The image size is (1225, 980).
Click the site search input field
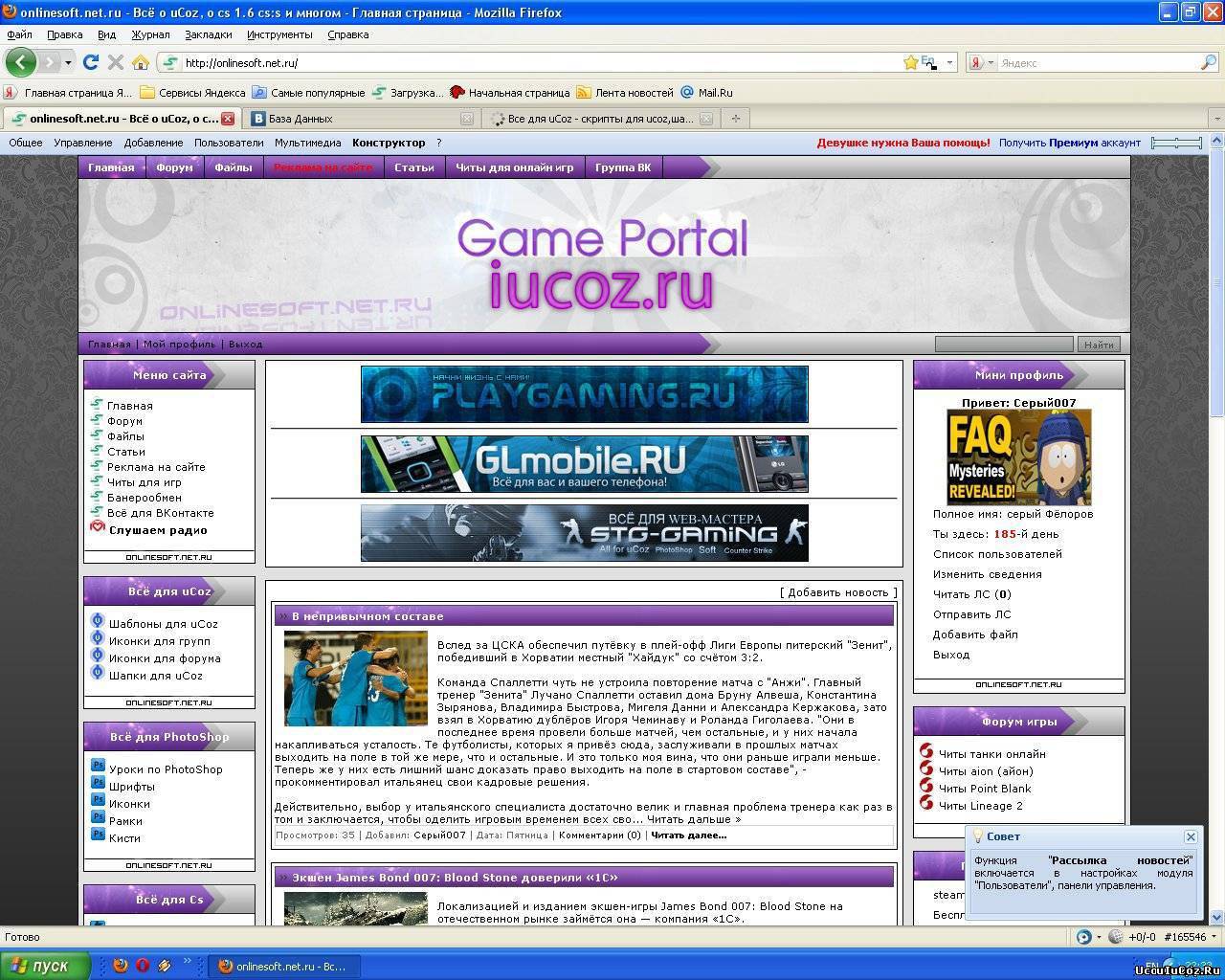pos(1004,345)
